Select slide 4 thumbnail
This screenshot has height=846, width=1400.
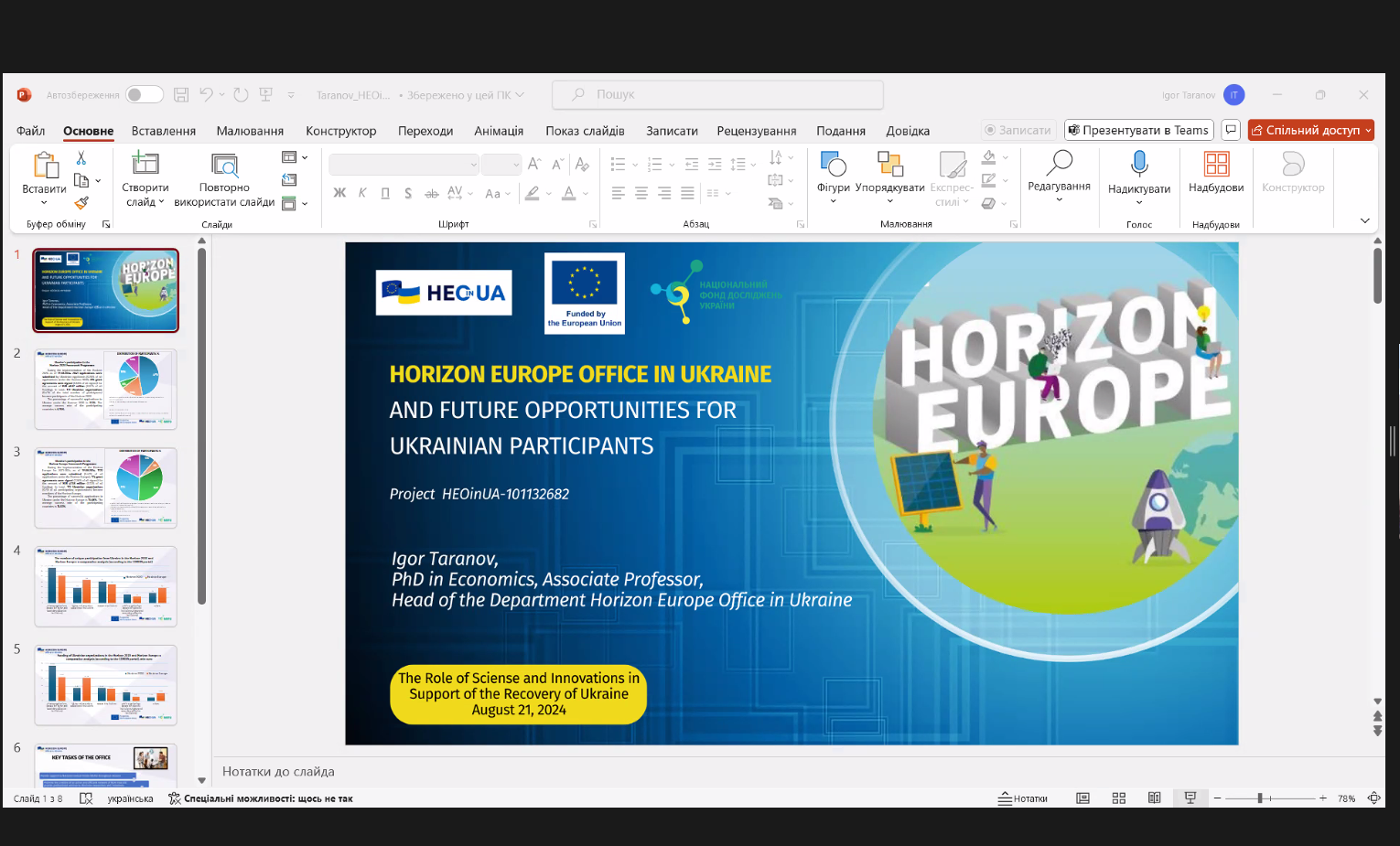(106, 586)
